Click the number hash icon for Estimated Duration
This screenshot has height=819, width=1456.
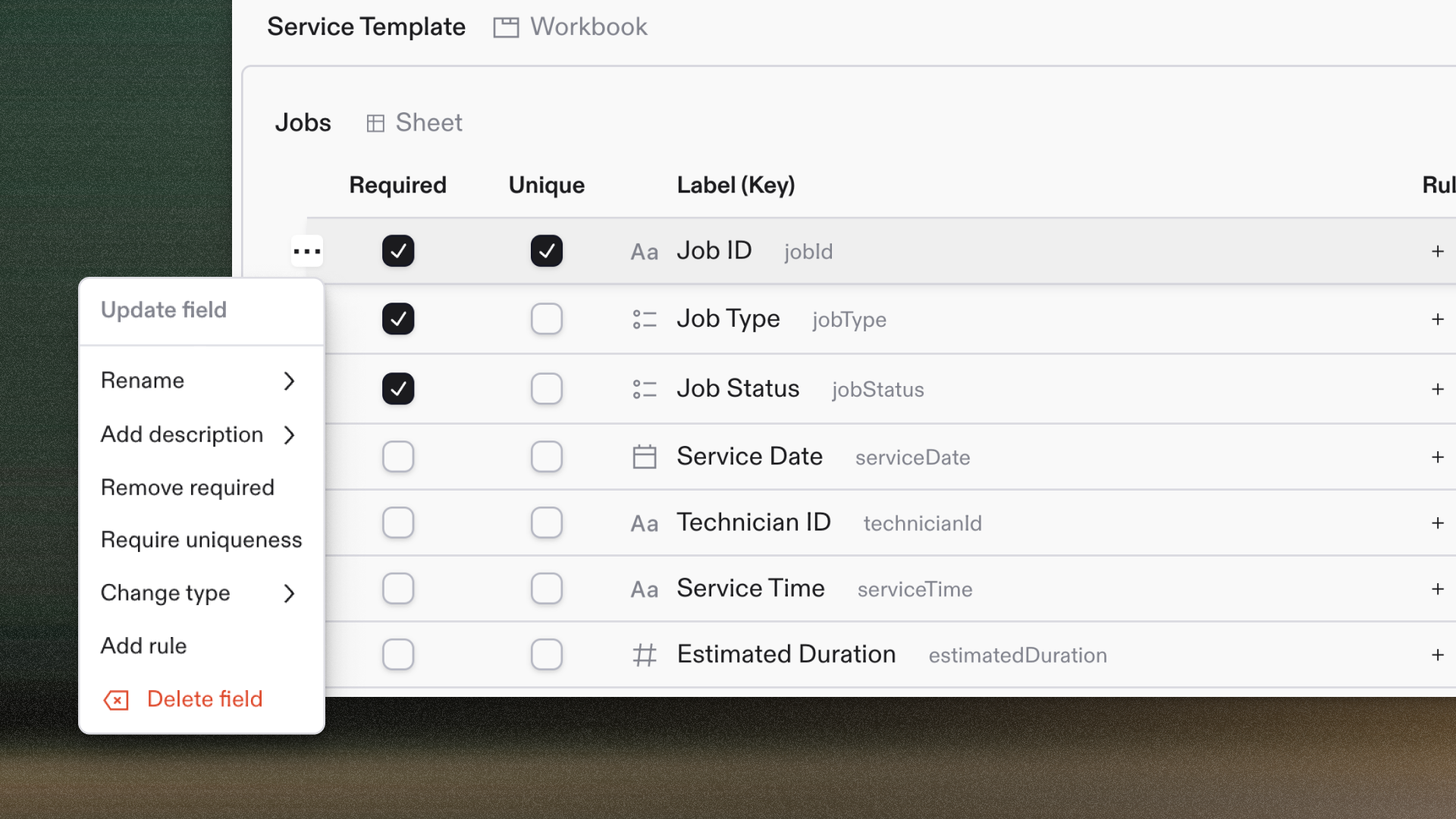click(x=644, y=654)
